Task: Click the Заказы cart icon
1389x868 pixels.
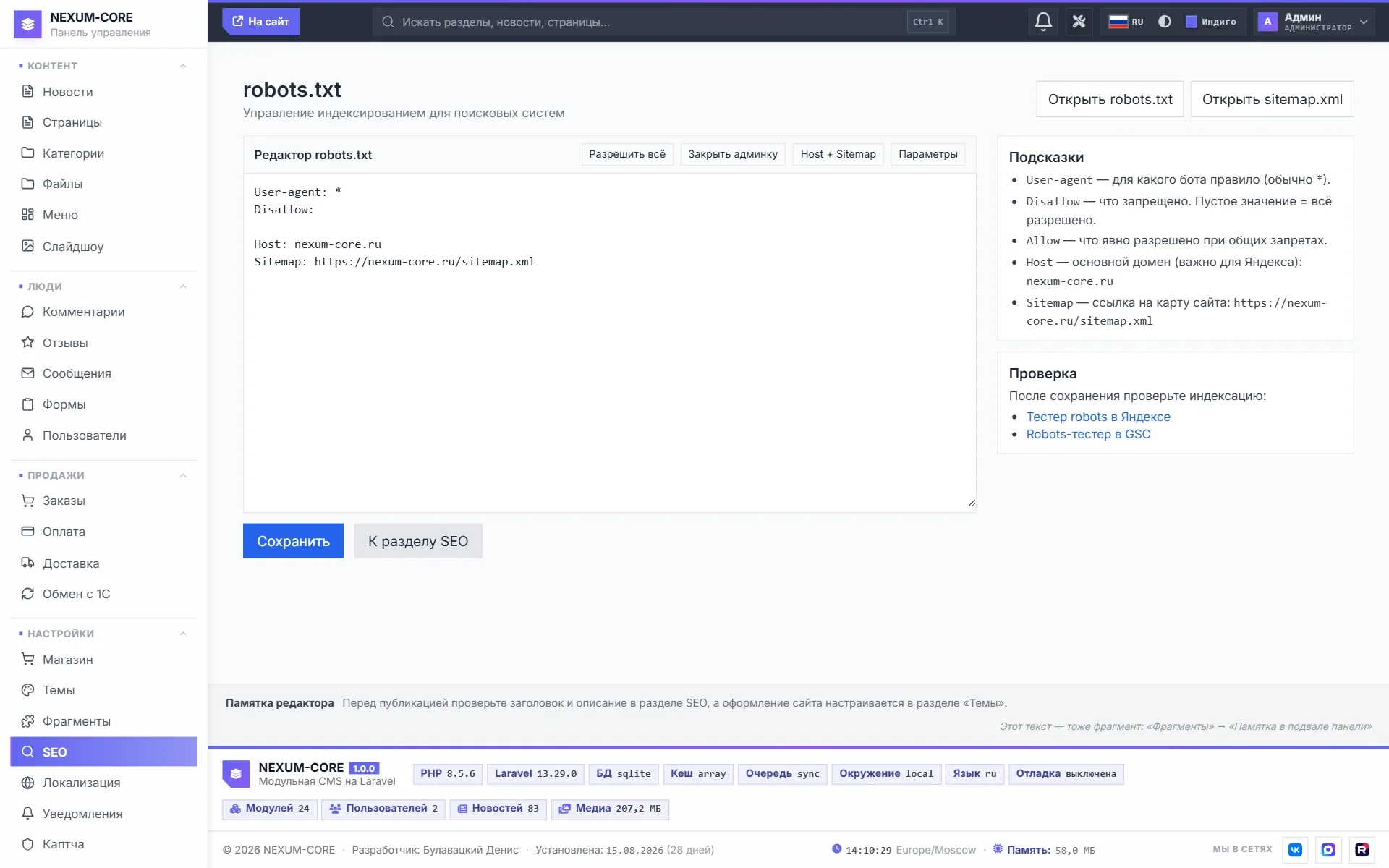Action: tap(27, 501)
